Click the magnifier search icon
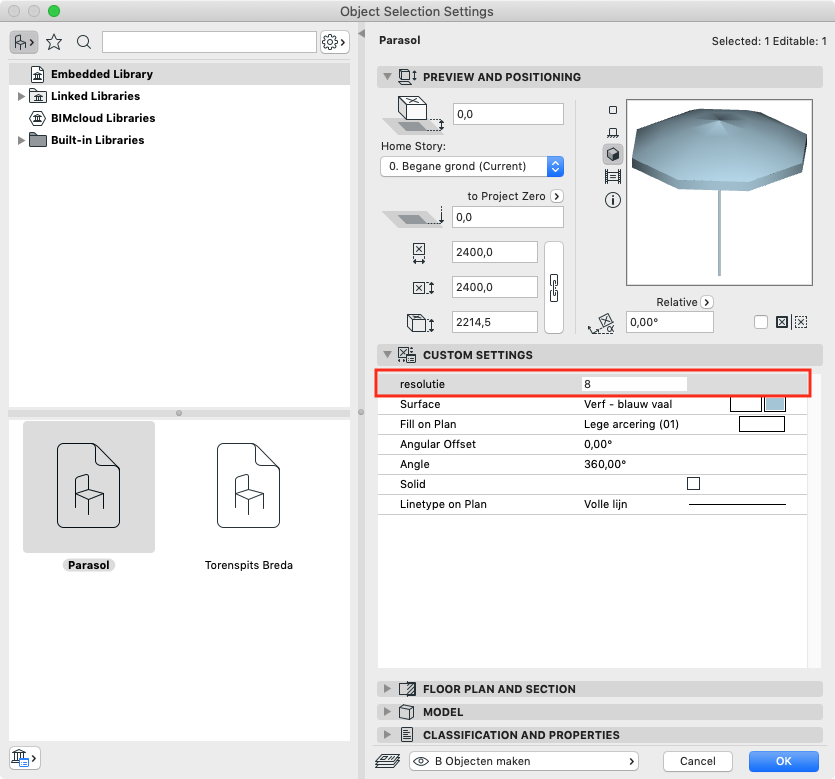Viewport: 835px width, 779px height. click(84, 42)
